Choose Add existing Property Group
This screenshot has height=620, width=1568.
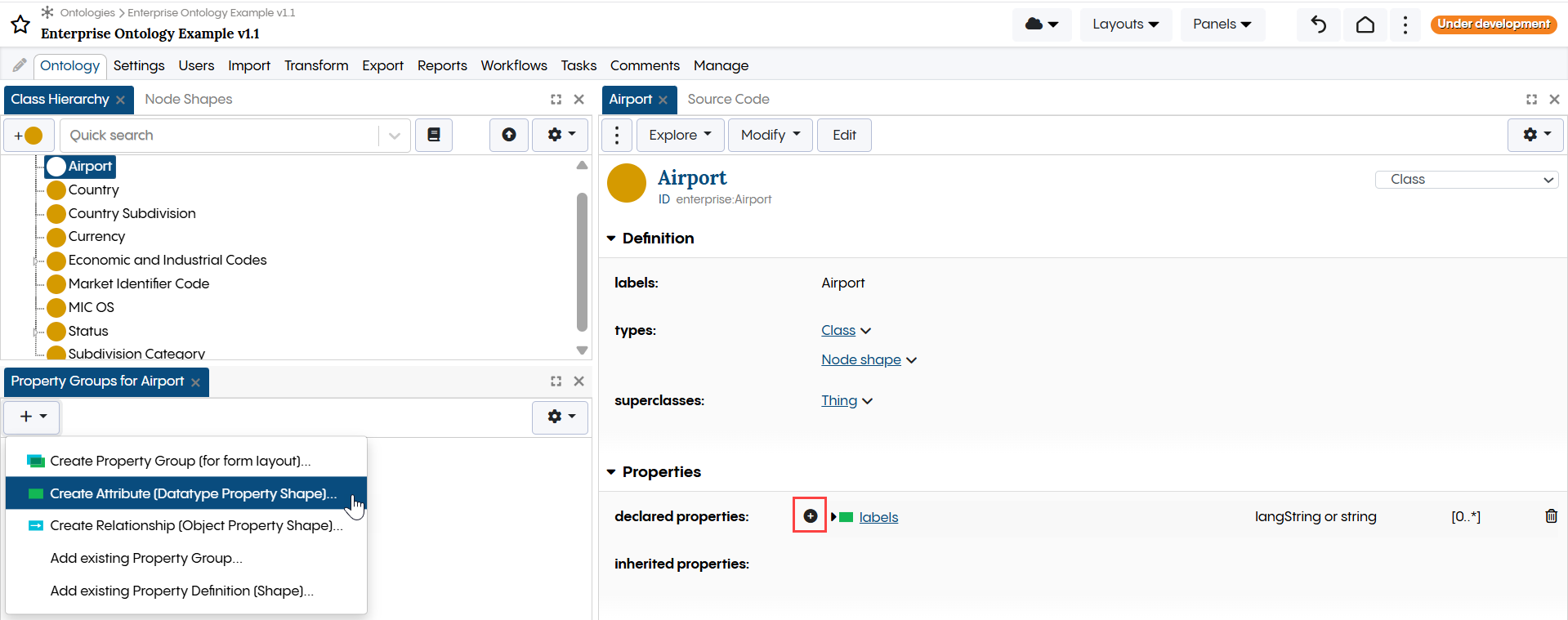pos(186,559)
